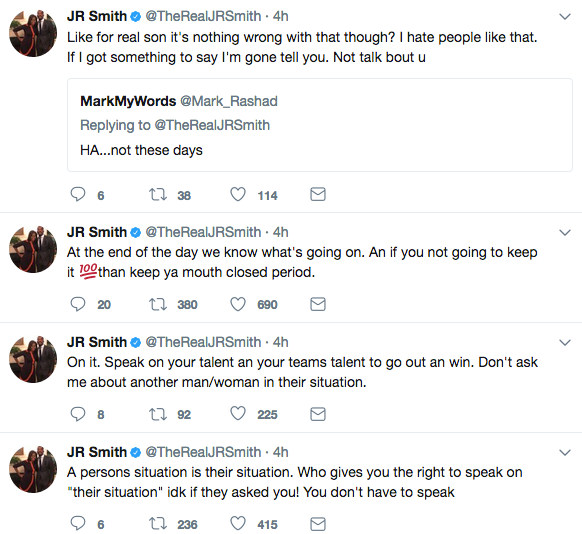This screenshot has height=534, width=582.
Task: Click the message envelope icon on bottom tweet
Action: (318, 524)
